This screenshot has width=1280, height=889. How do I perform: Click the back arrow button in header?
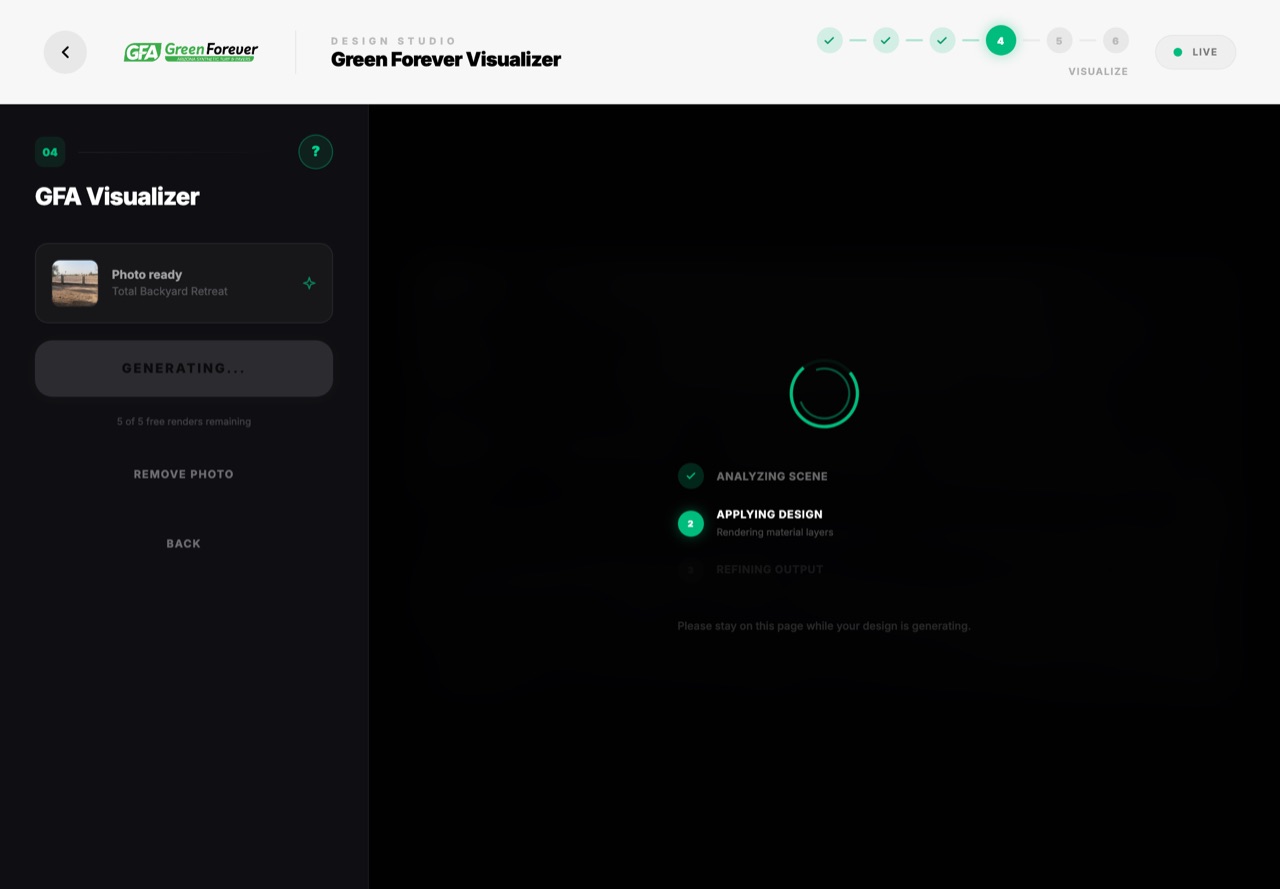pos(65,52)
